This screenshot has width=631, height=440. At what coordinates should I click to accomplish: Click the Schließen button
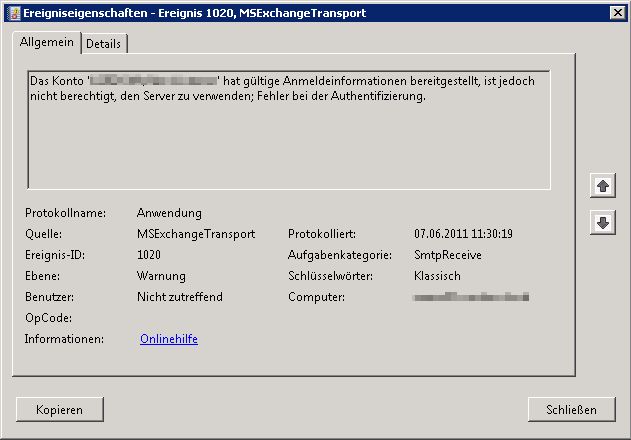(571, 409)
